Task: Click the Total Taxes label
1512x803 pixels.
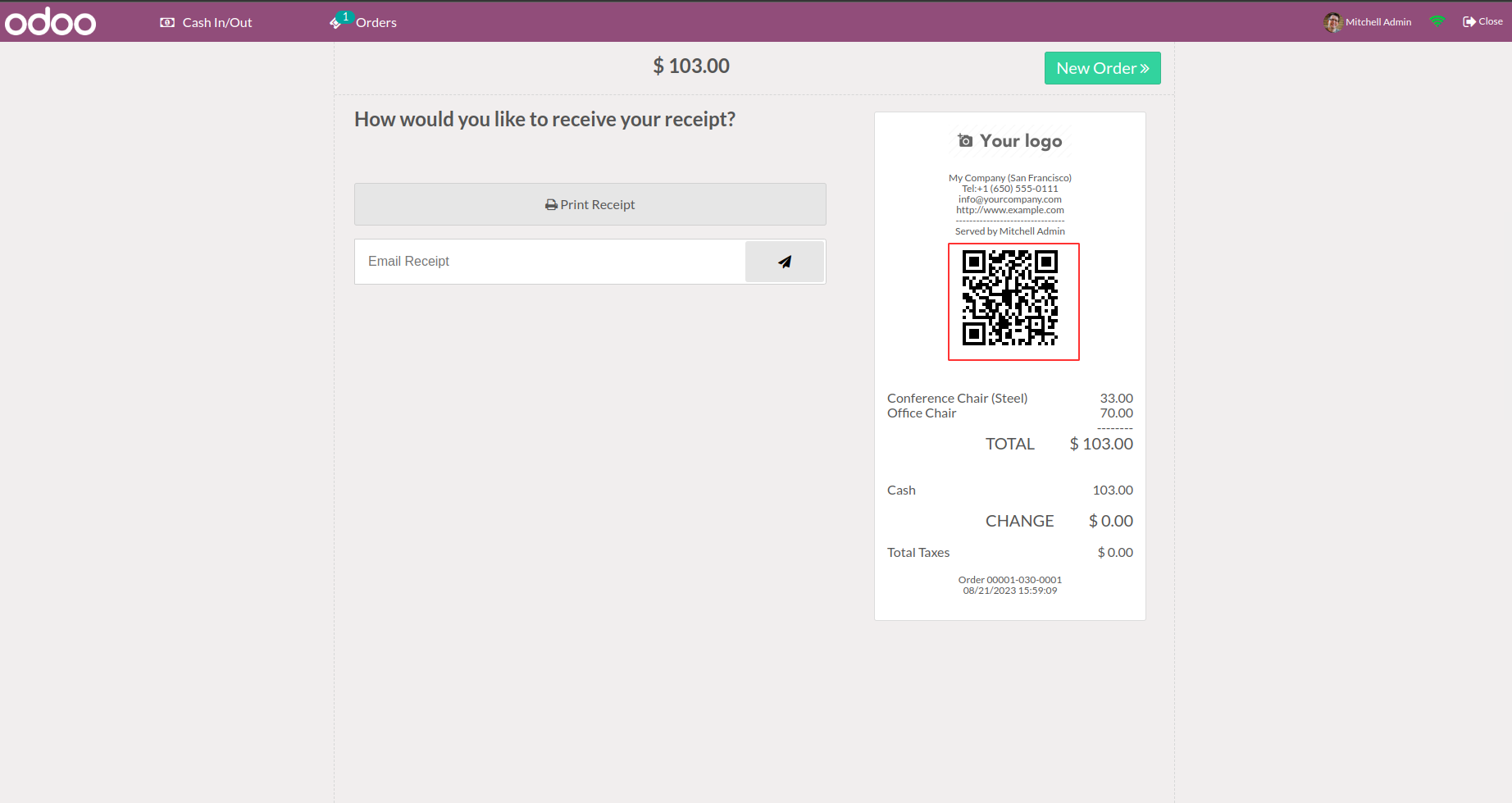Action: pos(918,553)
